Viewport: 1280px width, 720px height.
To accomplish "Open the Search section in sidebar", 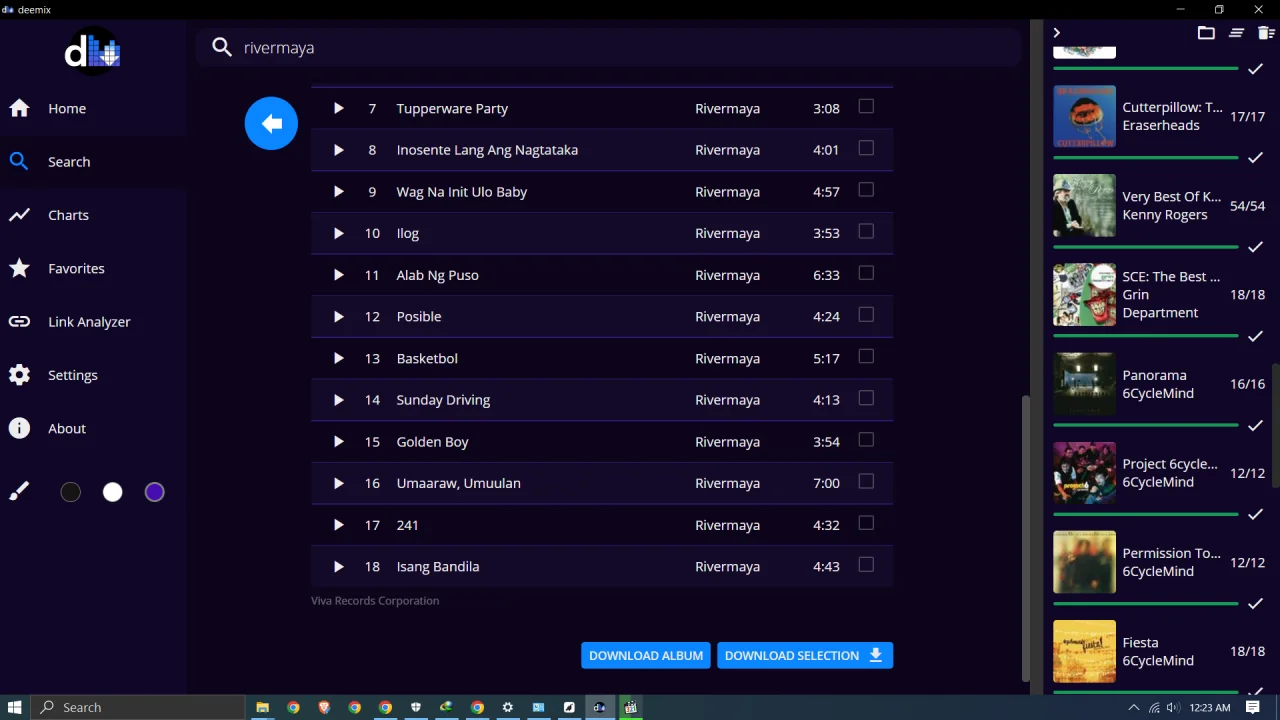I will 93,162.
